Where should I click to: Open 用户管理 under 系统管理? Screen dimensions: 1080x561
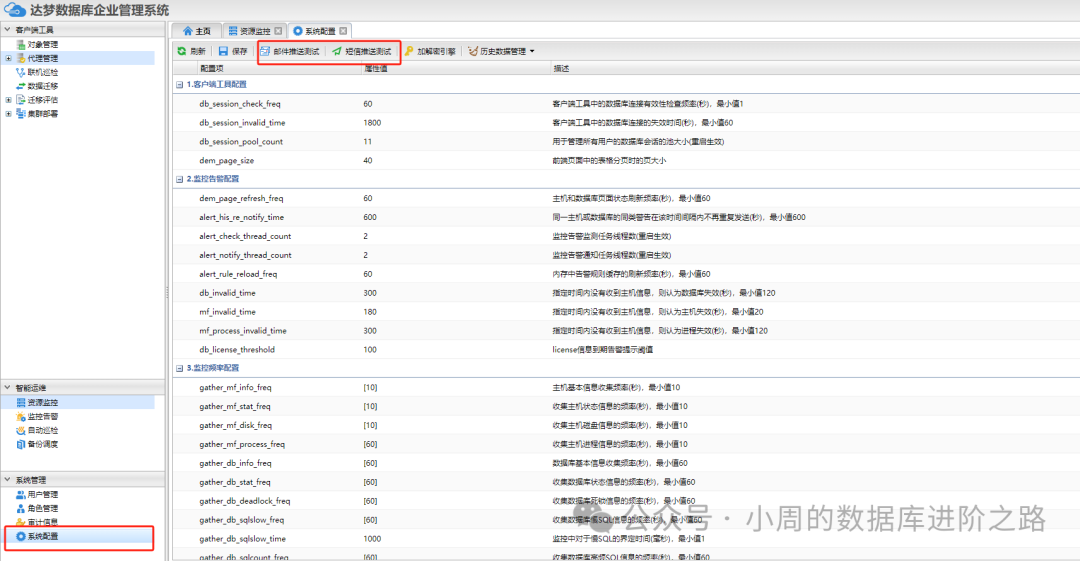[x=43, y=495]
